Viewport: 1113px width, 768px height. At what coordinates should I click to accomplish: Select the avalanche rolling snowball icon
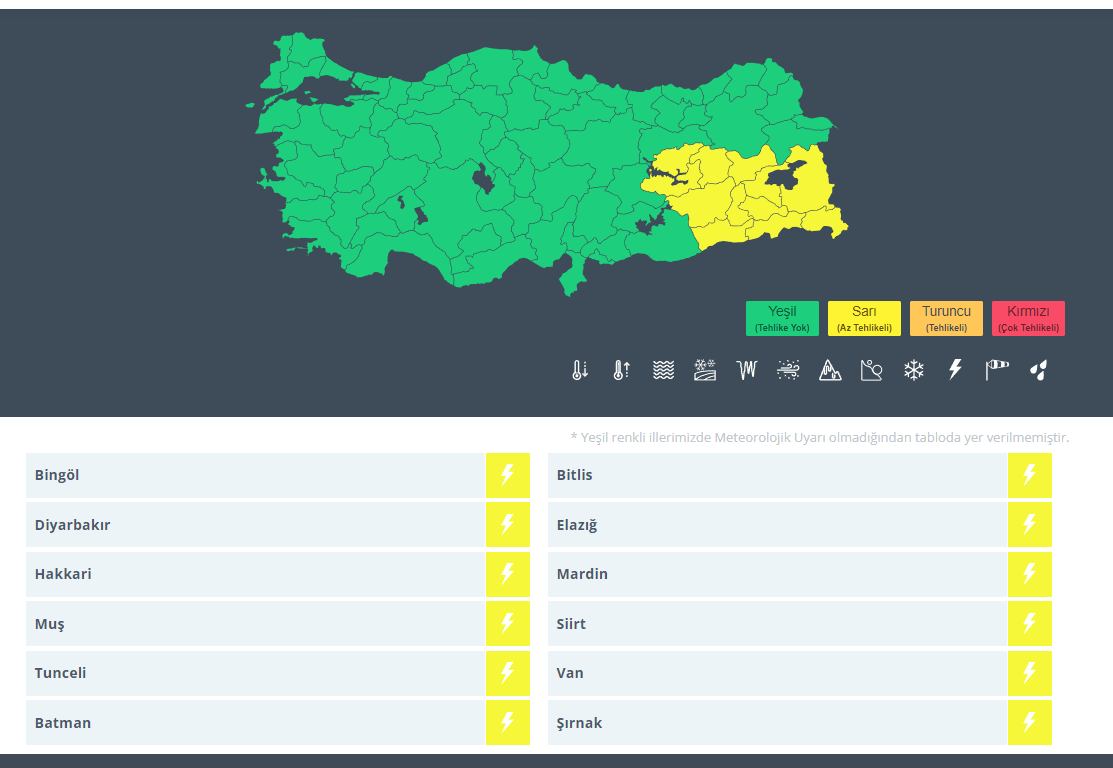coord(871,371)
